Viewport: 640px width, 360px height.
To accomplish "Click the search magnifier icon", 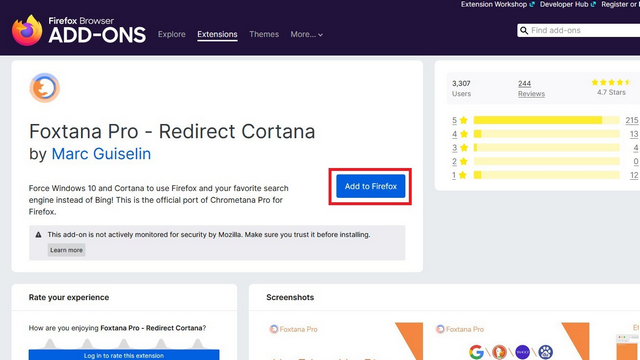I will (x=524, y=31).
